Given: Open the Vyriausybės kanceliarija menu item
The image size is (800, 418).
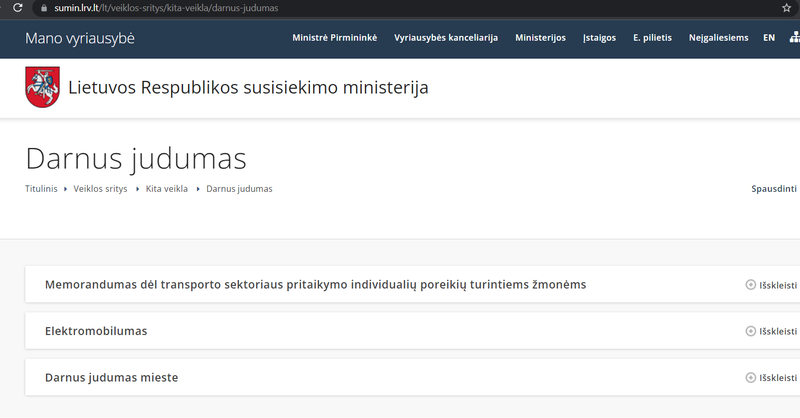Looking at the screenshot, I should tap(446, 38).
